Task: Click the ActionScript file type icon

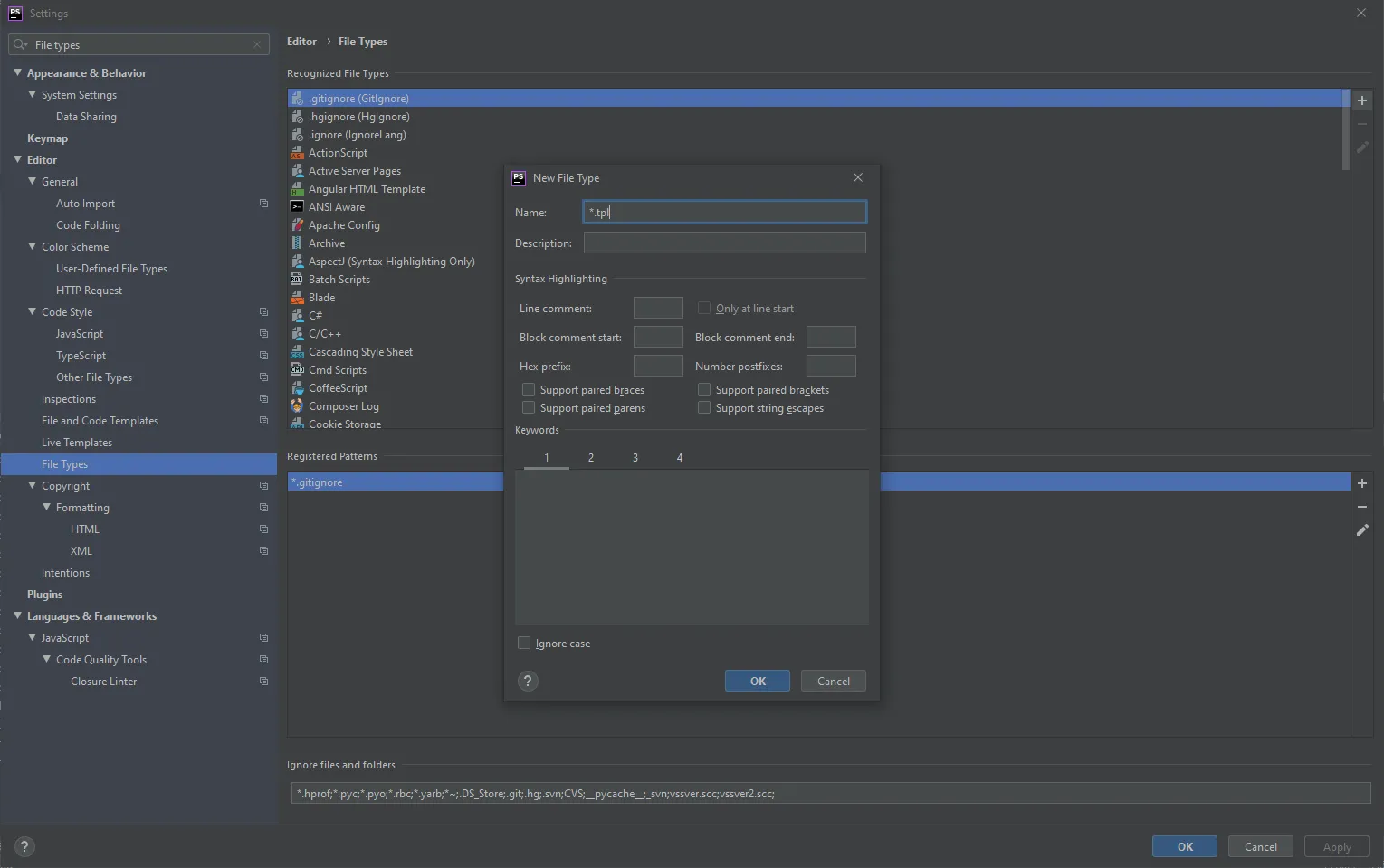Action: [x=297, y=153]
